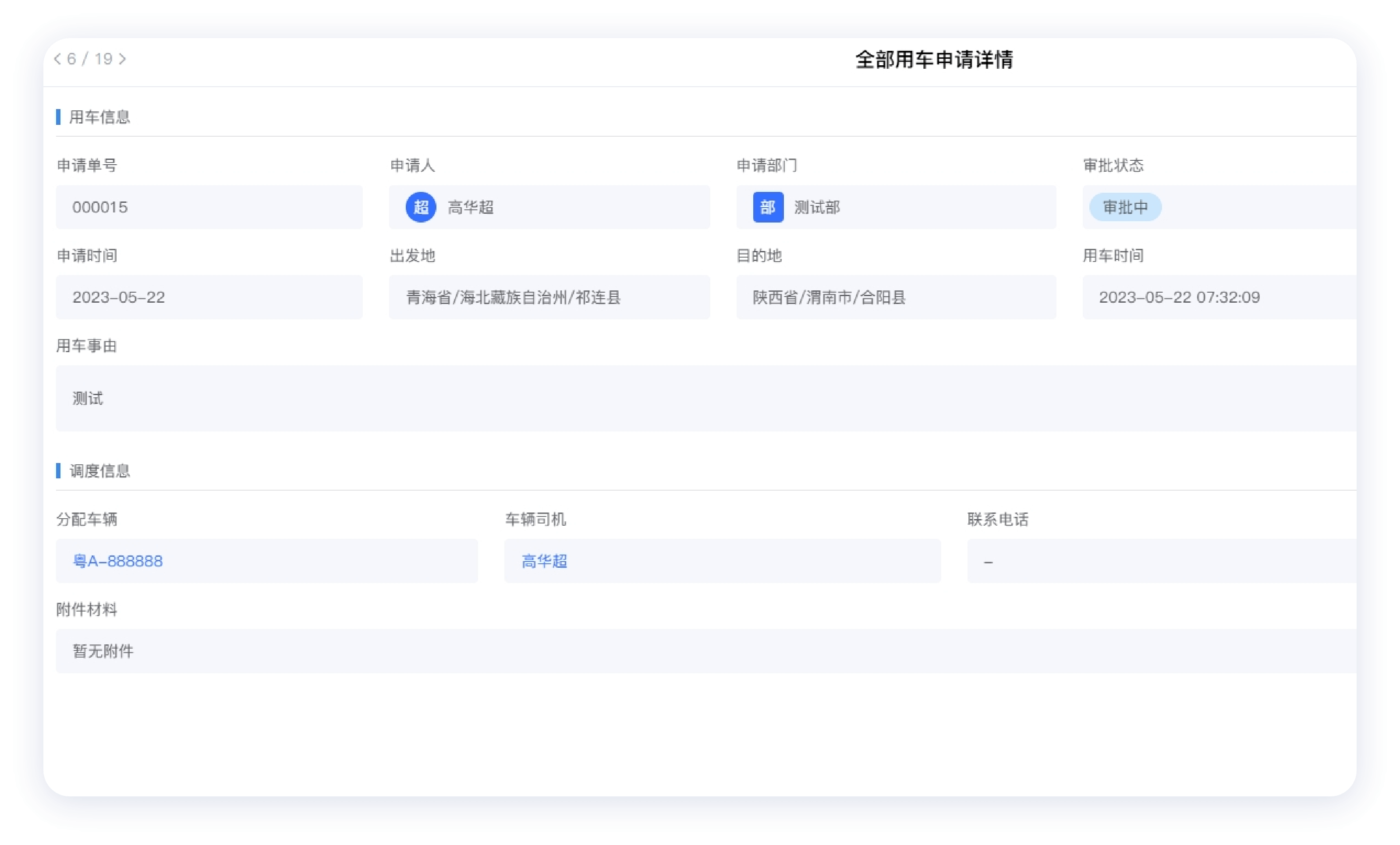Click the 用车时间 label
Image resolution: width=1400 pixels, height=845 pixels.
point(1113,255)
